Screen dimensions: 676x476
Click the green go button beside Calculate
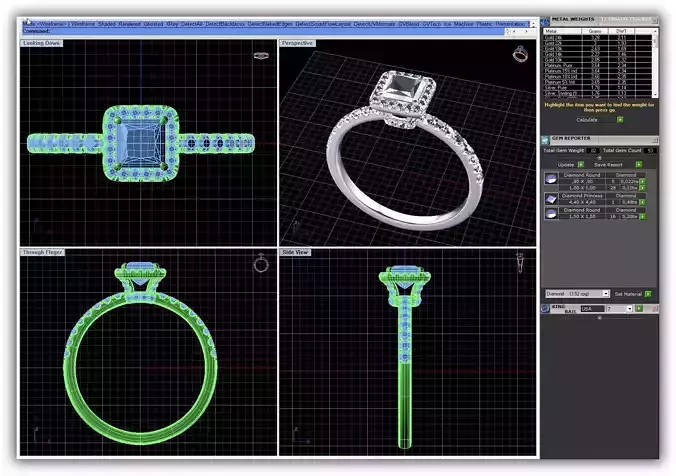click(620, 120)
